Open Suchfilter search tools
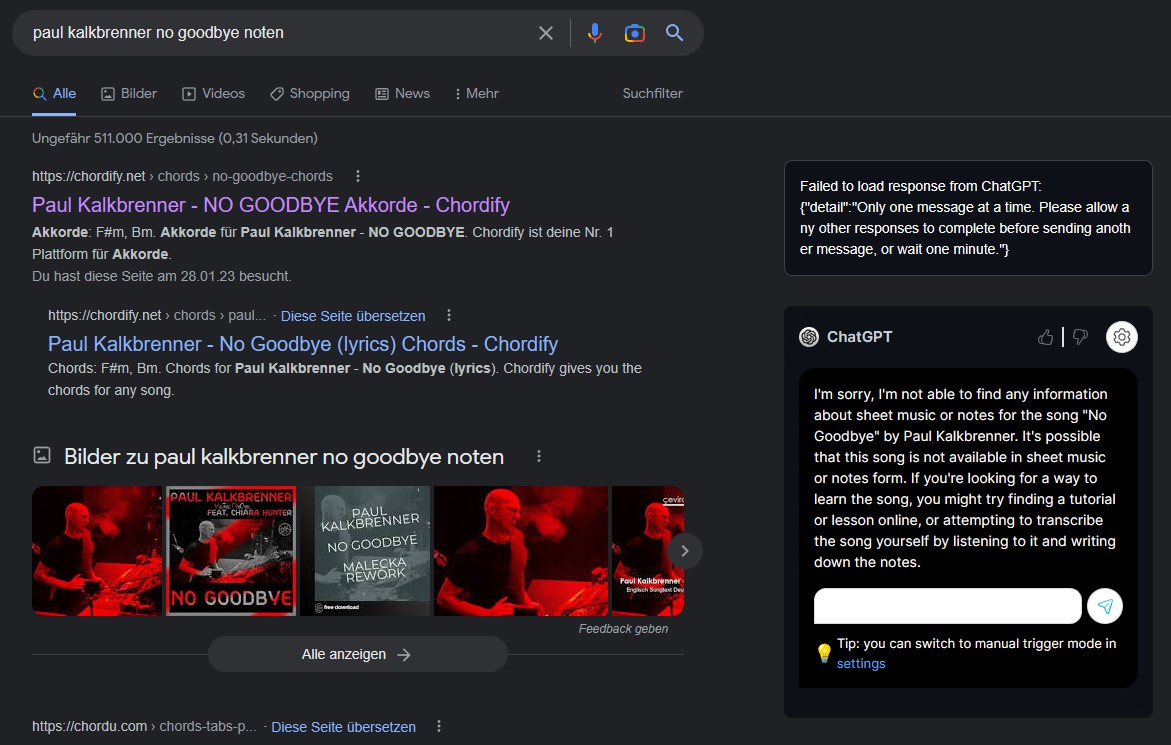1171x745 pixels. click(x=653, y=93)
